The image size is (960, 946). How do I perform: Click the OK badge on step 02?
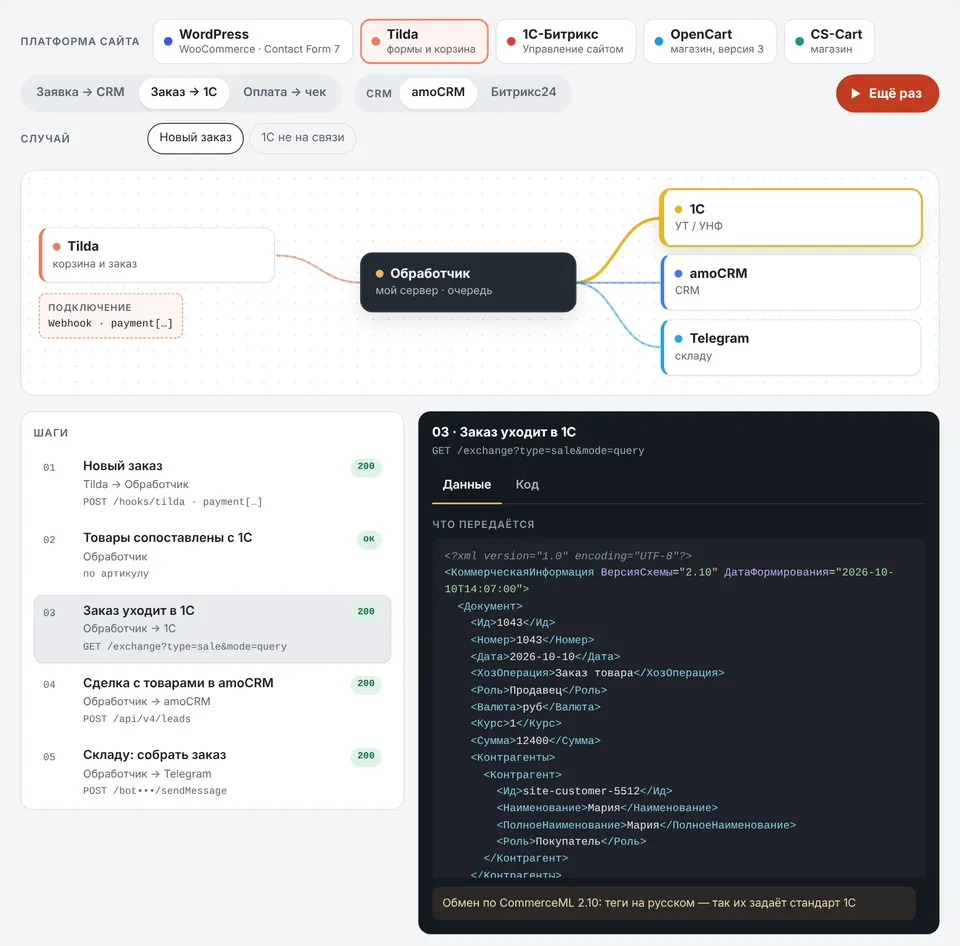tap(369, 539)
